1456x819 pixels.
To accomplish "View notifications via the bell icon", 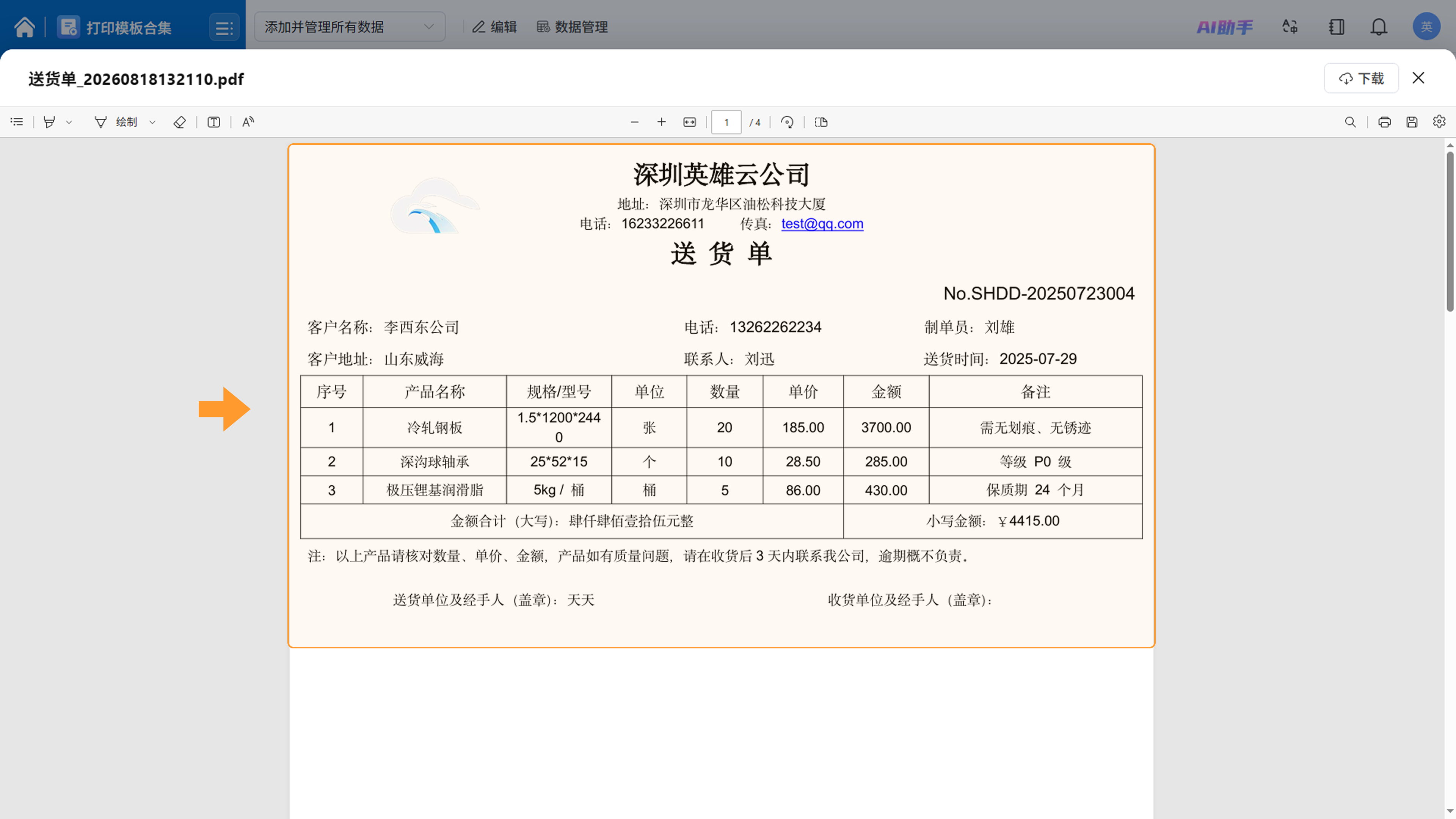I will point(1379,27).
